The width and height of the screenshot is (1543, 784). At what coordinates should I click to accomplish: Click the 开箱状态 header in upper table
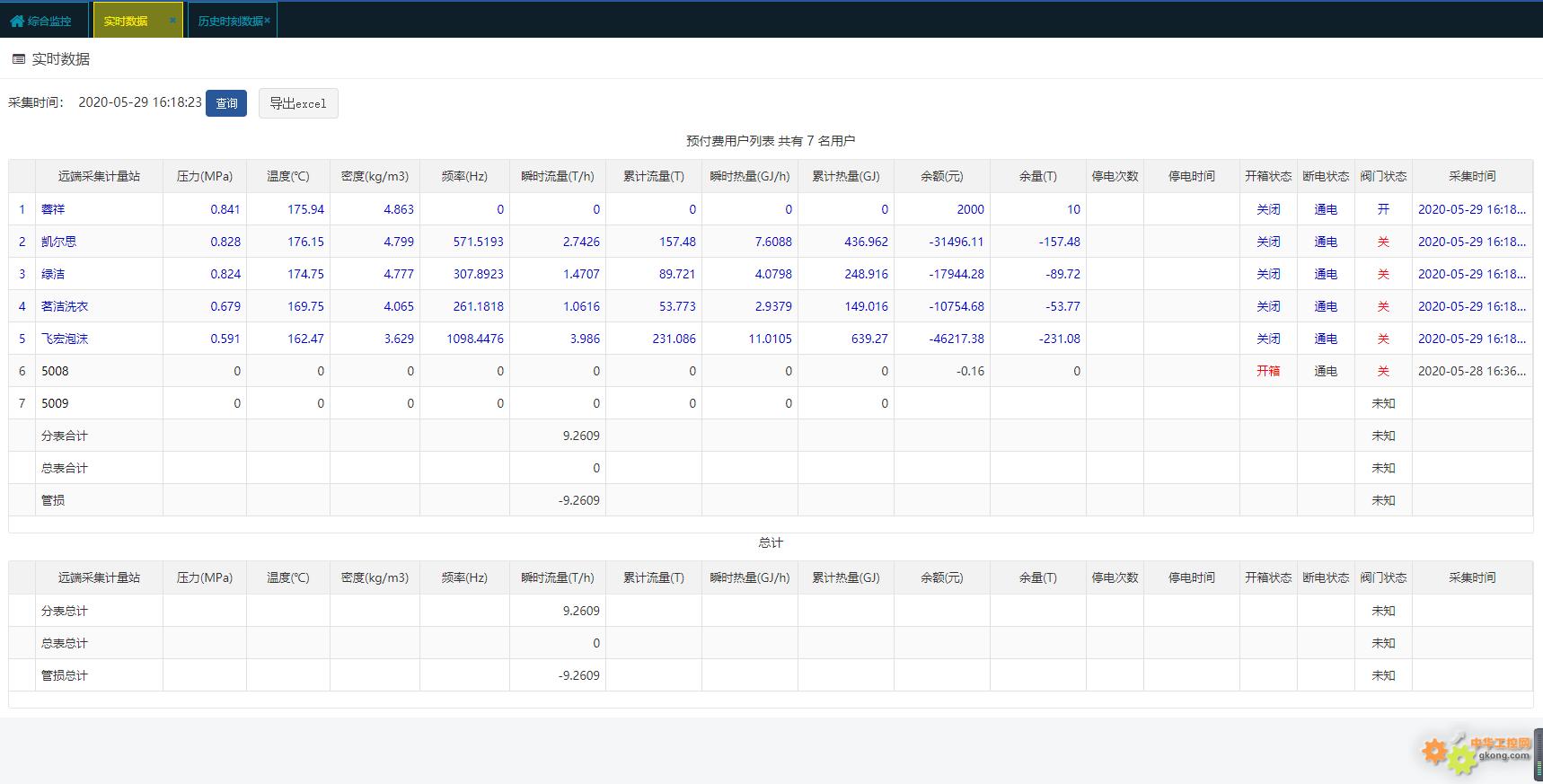pos(1268,176)
